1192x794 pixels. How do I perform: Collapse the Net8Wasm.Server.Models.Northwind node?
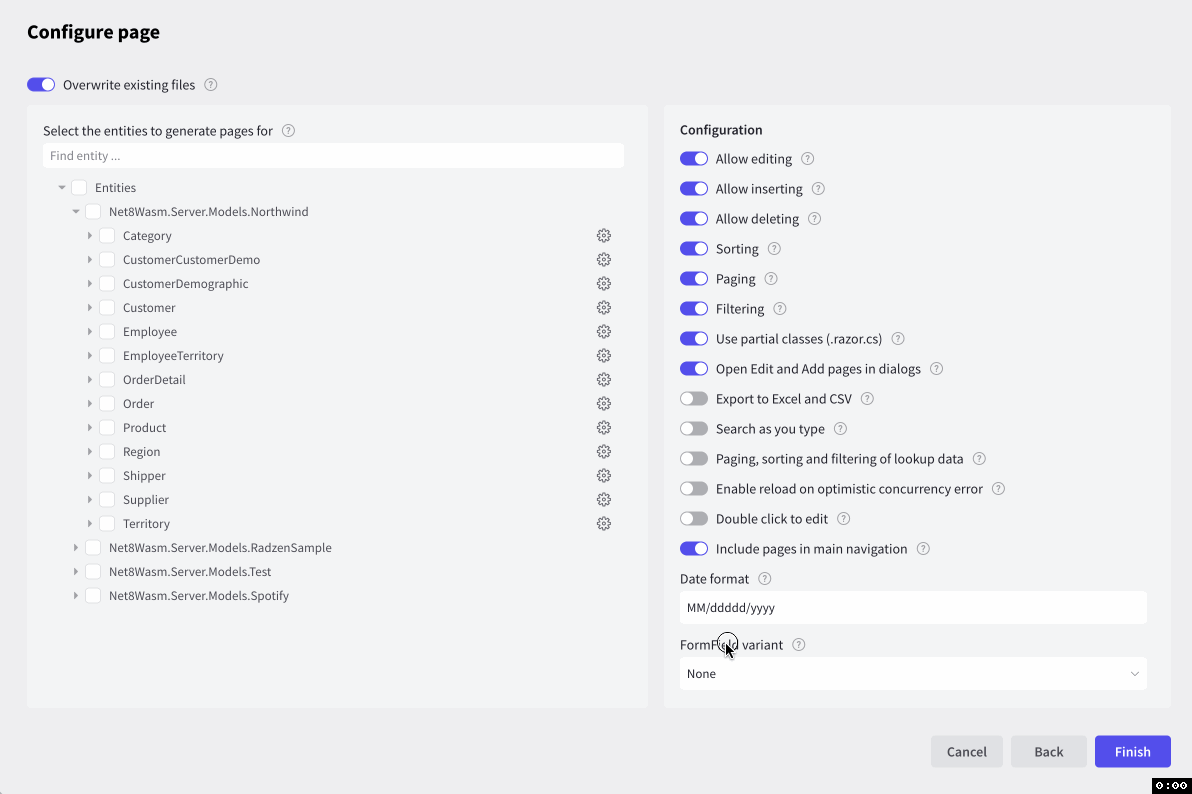76,211
